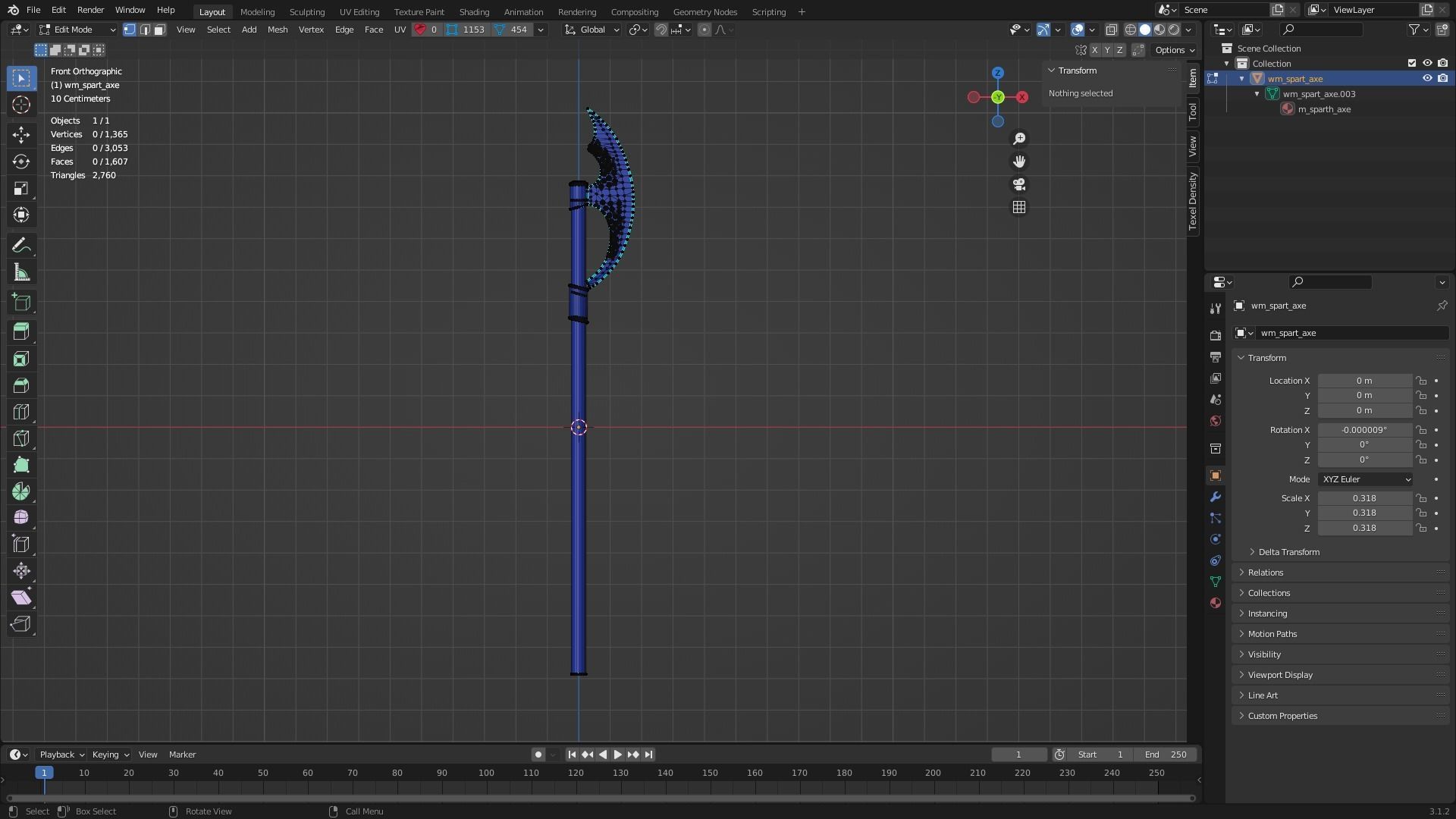Toggle proportional editing button

[x=704, y=30]
